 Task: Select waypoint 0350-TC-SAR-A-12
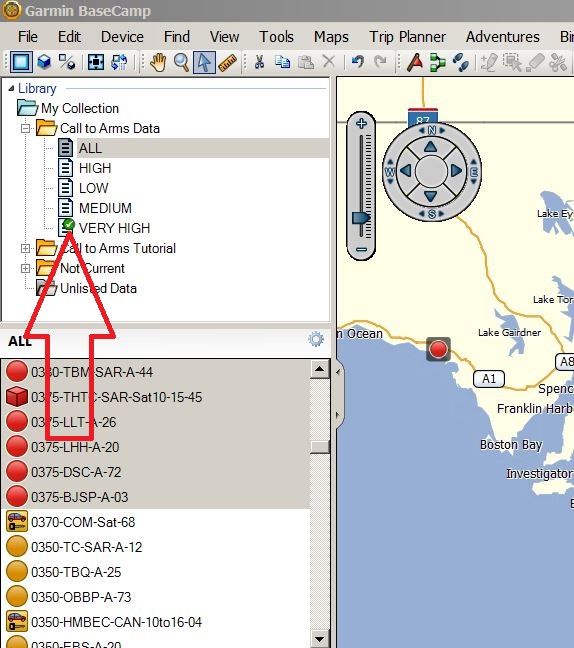(x=87, y=547)
